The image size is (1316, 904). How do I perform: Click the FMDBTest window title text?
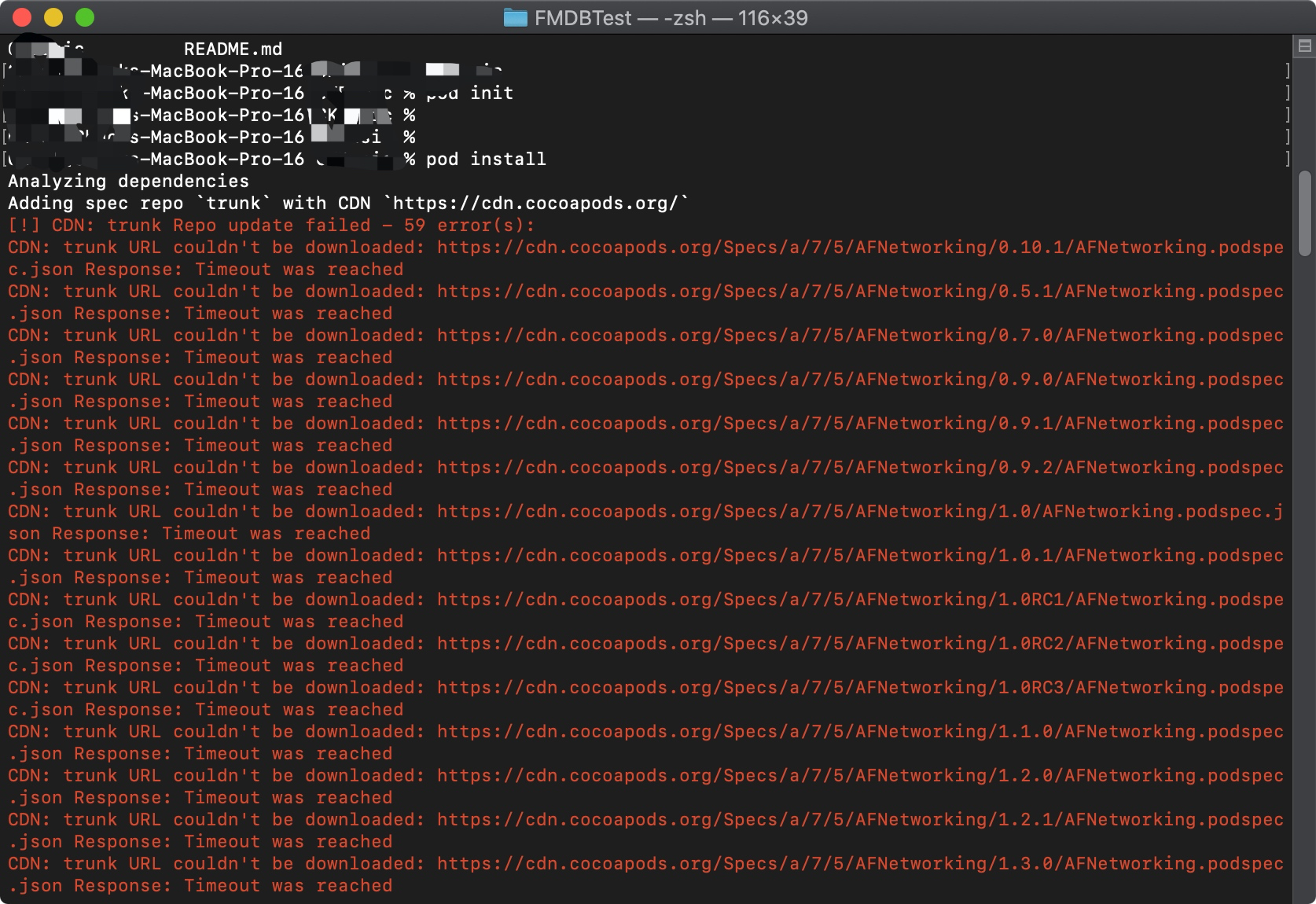(x=582, y=17)
